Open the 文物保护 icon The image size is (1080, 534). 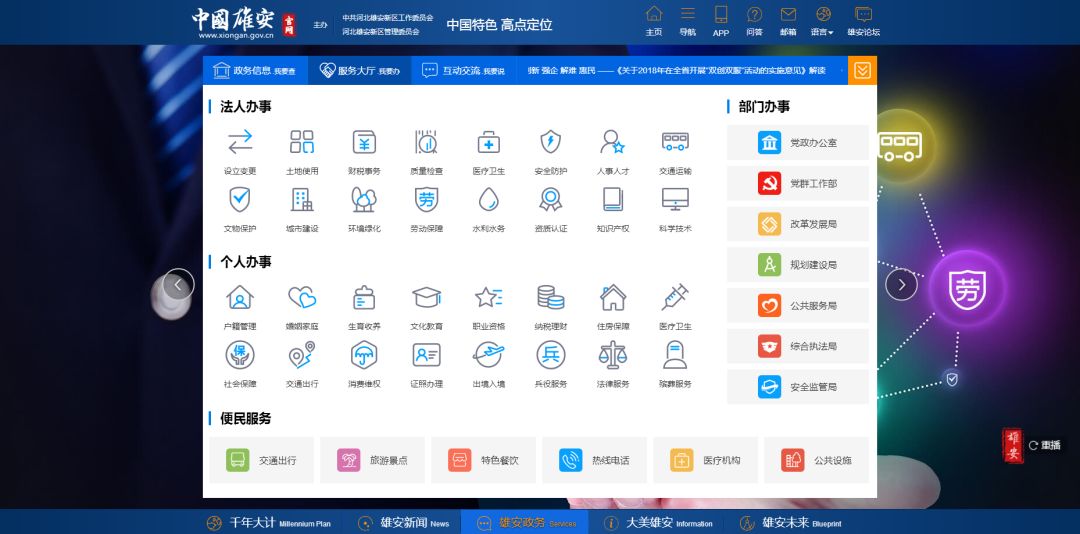pyautogui.click(x=240, y=199)
